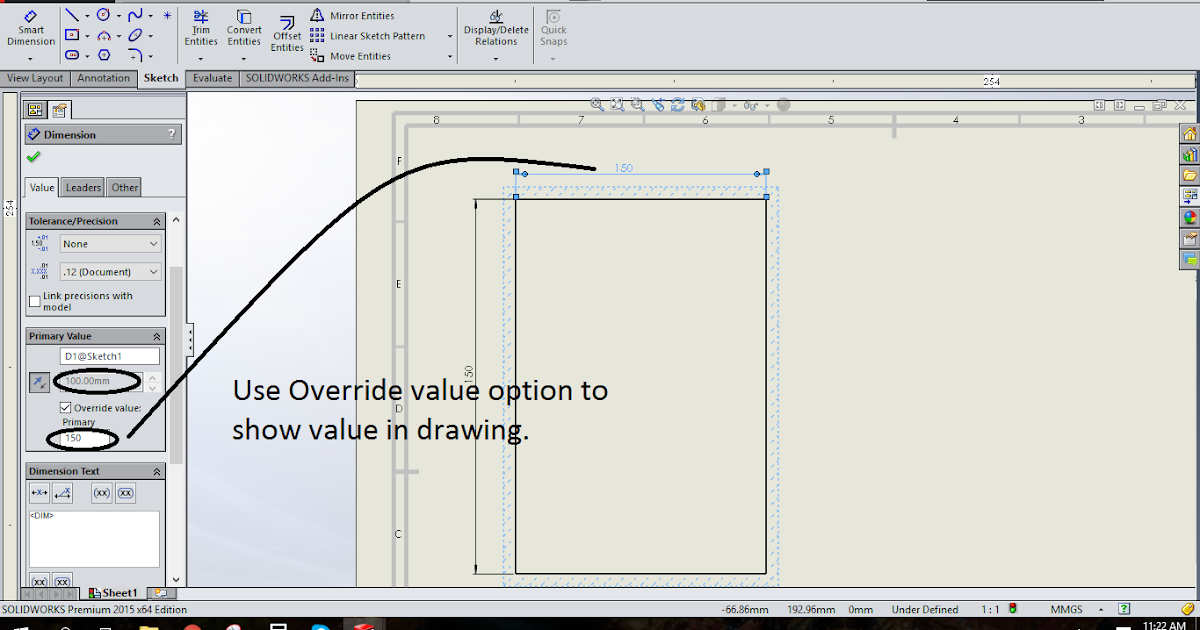Select the Smart Dimension tool
The image size is (1200, 630).
(x=30, y=30)
